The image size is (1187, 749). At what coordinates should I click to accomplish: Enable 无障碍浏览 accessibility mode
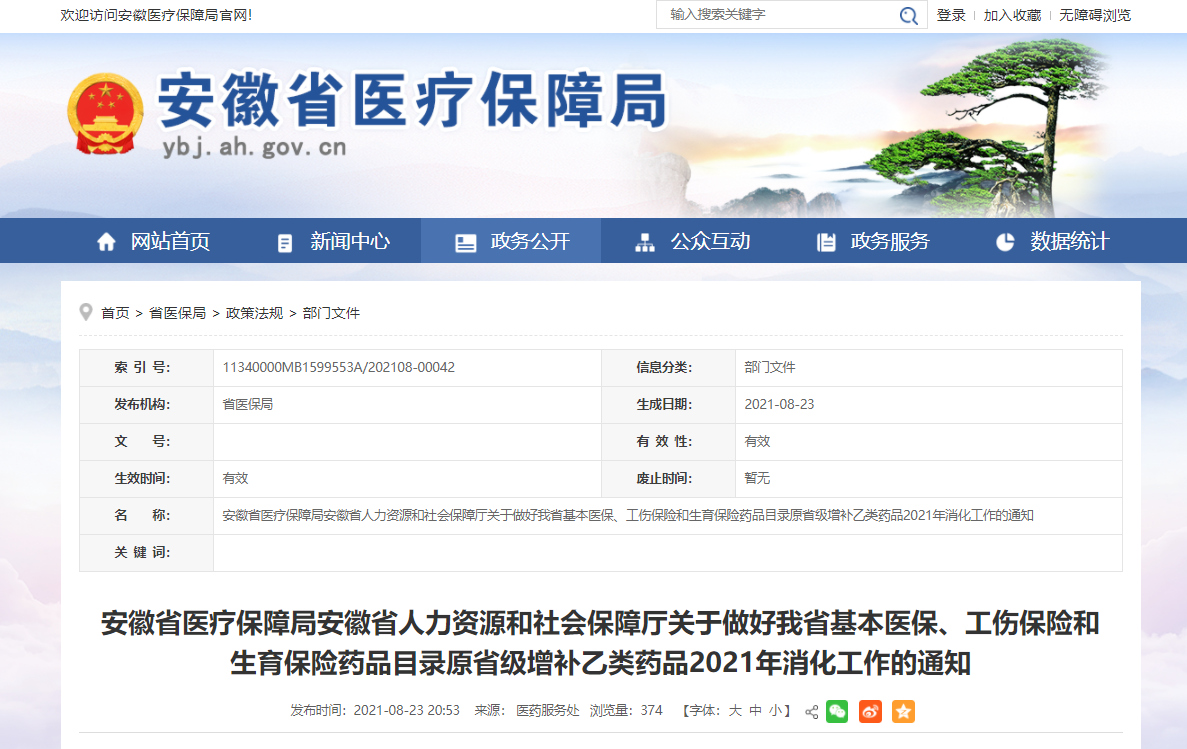click(x=1095, y=15)
